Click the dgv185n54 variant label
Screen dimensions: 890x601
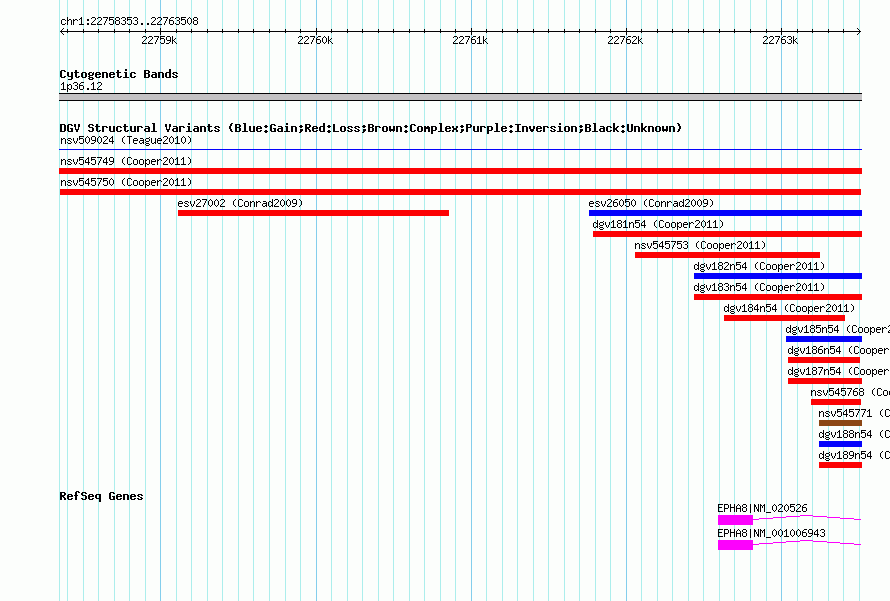tap(837, 330)
